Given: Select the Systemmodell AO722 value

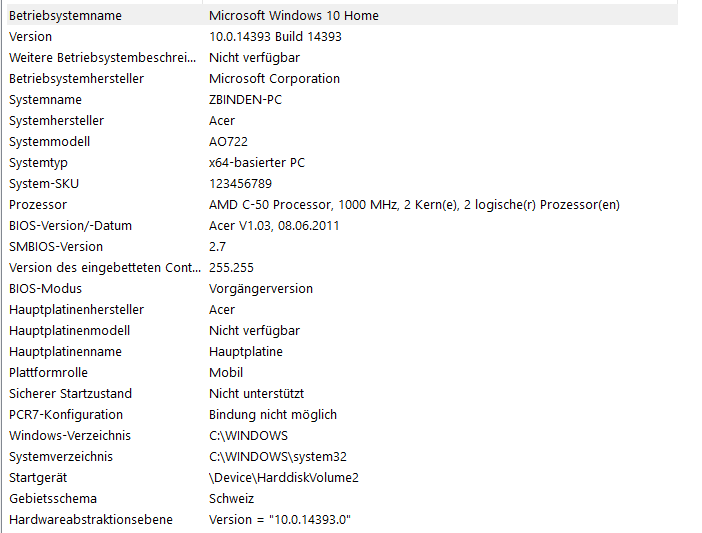Looking at the screenshot, I should pyautogui.click(x=228, y=142).
